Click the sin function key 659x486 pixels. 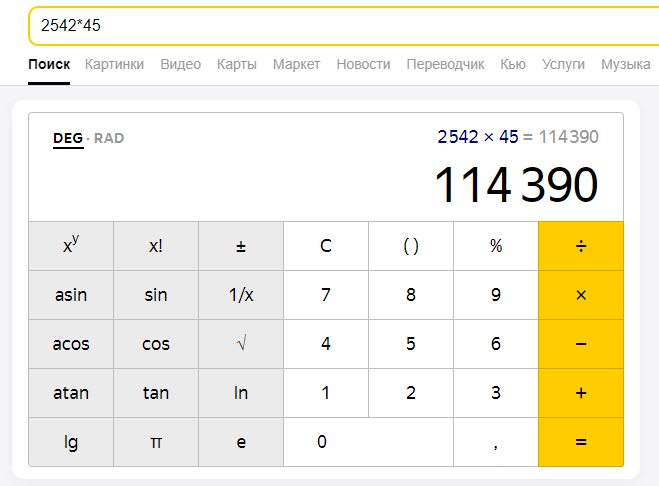pyautogui.click(x=156, y=295)
